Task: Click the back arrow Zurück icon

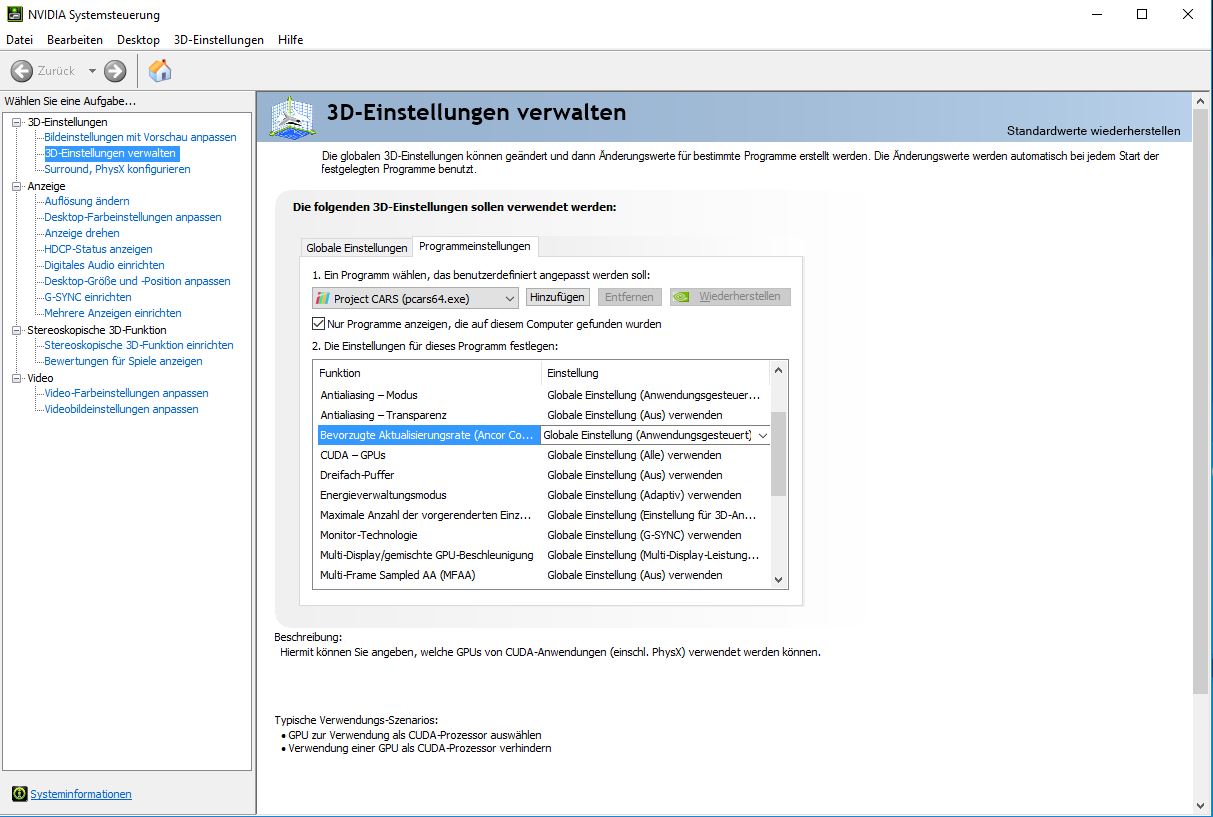Action: (x=22, y=71)
